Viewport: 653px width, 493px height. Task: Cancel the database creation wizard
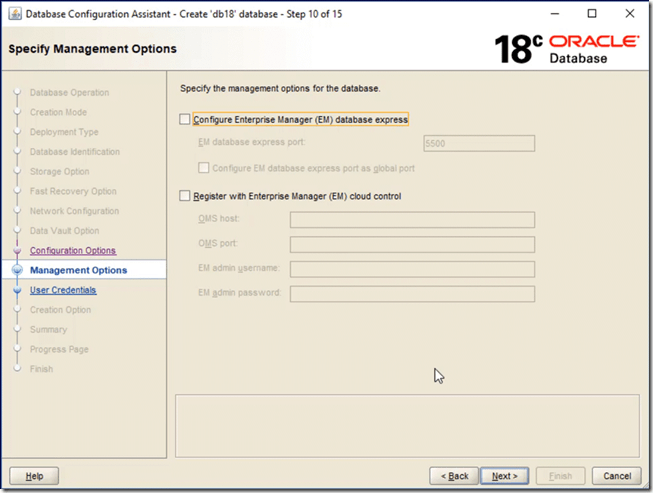pyautogui.click(x=616, y=476)
